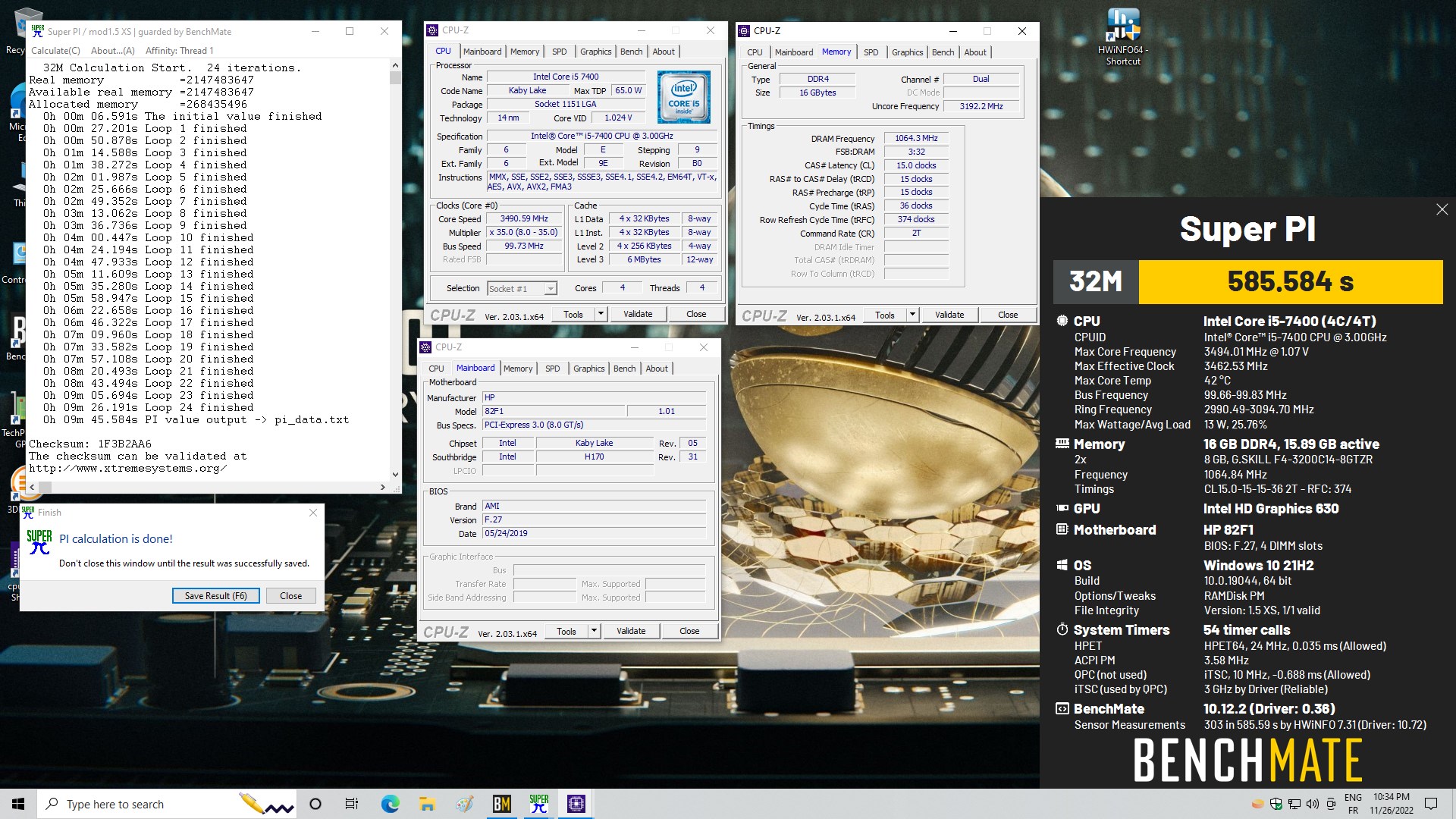
Task: Open About...(A) menu in Super PI
Action: pyautogui.click(x=112, y=51)
